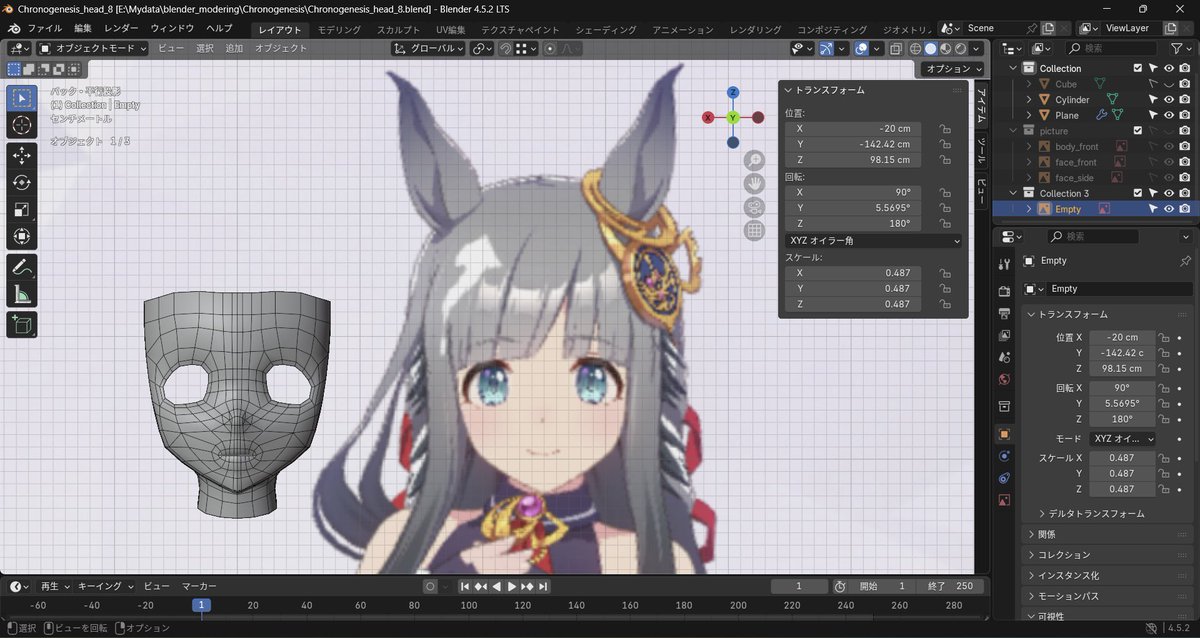Open the XYZ Euler rotation mode dropdown in sidebar
The height and width of the screenshot is (638, 1200).
pos(874,241)
